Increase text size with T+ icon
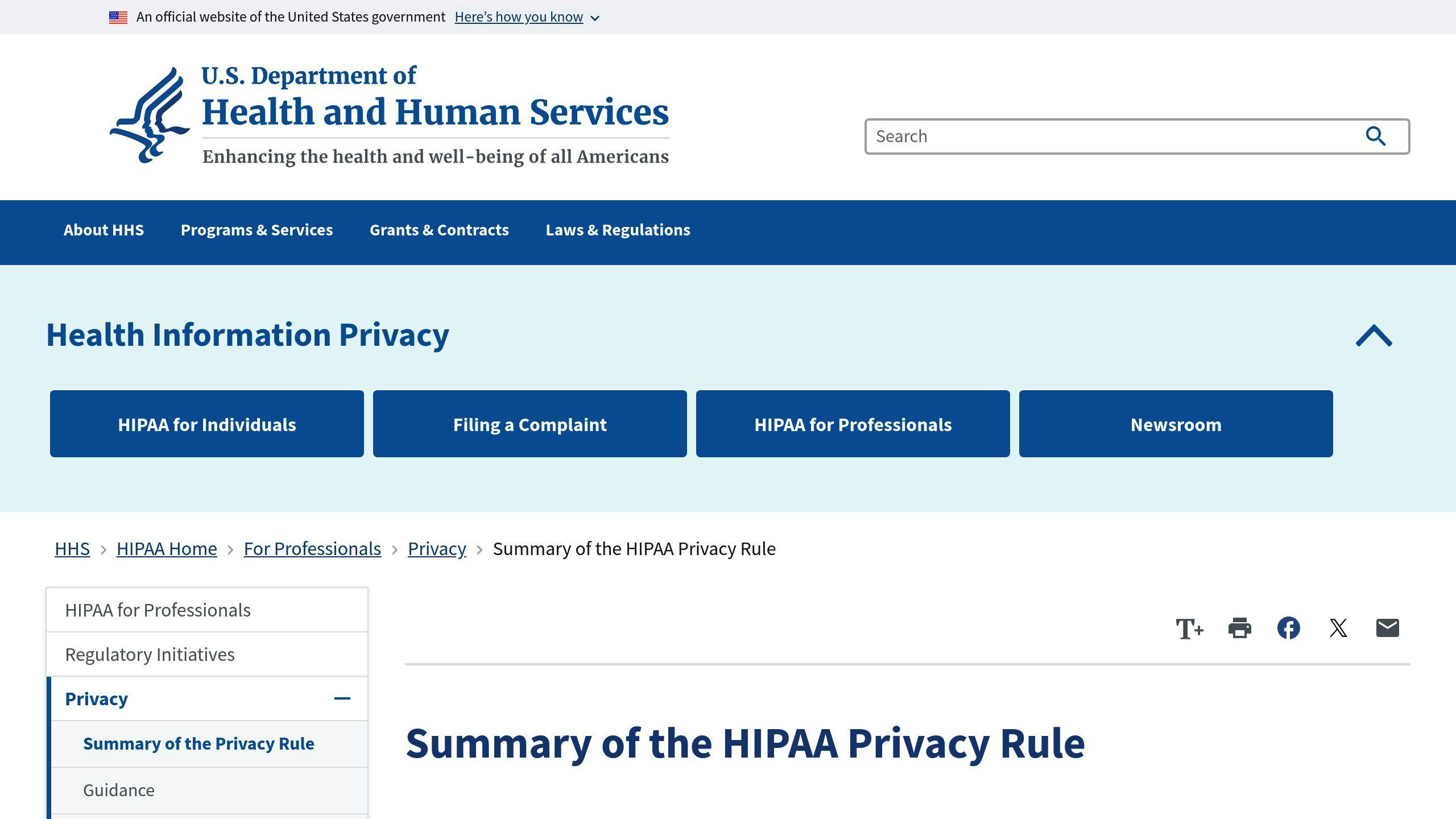 tap(1190, 628)
